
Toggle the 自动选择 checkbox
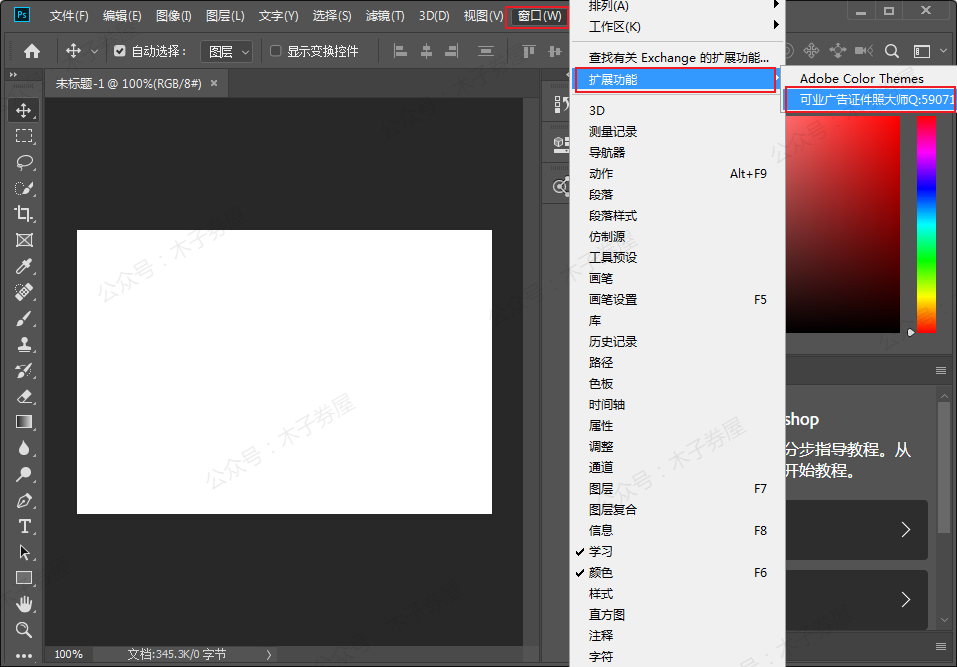(120, 51)
